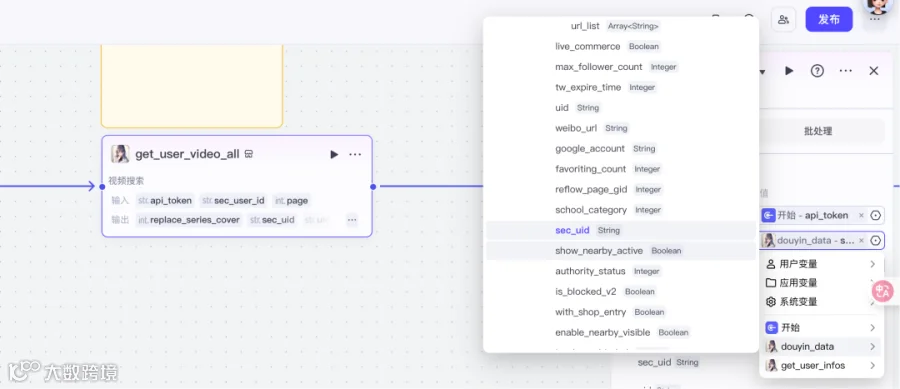900x389 pixels.
Task: Run the node from side panel
Action: [789, 71]
